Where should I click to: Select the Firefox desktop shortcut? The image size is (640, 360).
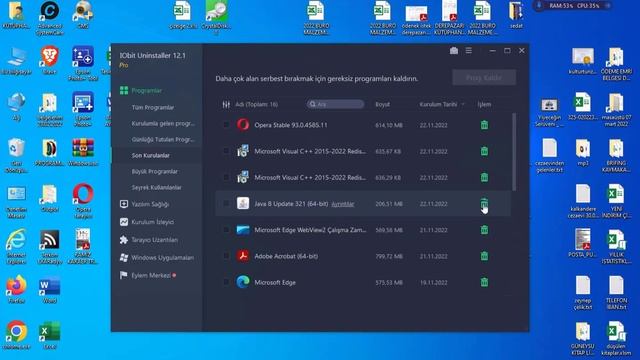[x=16, y=289]
